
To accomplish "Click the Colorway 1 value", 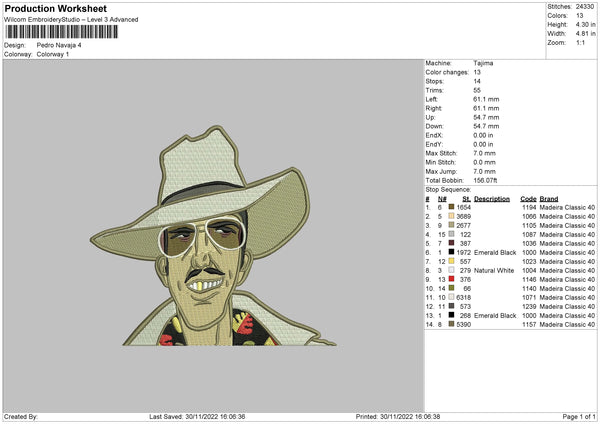I will 53,54.
